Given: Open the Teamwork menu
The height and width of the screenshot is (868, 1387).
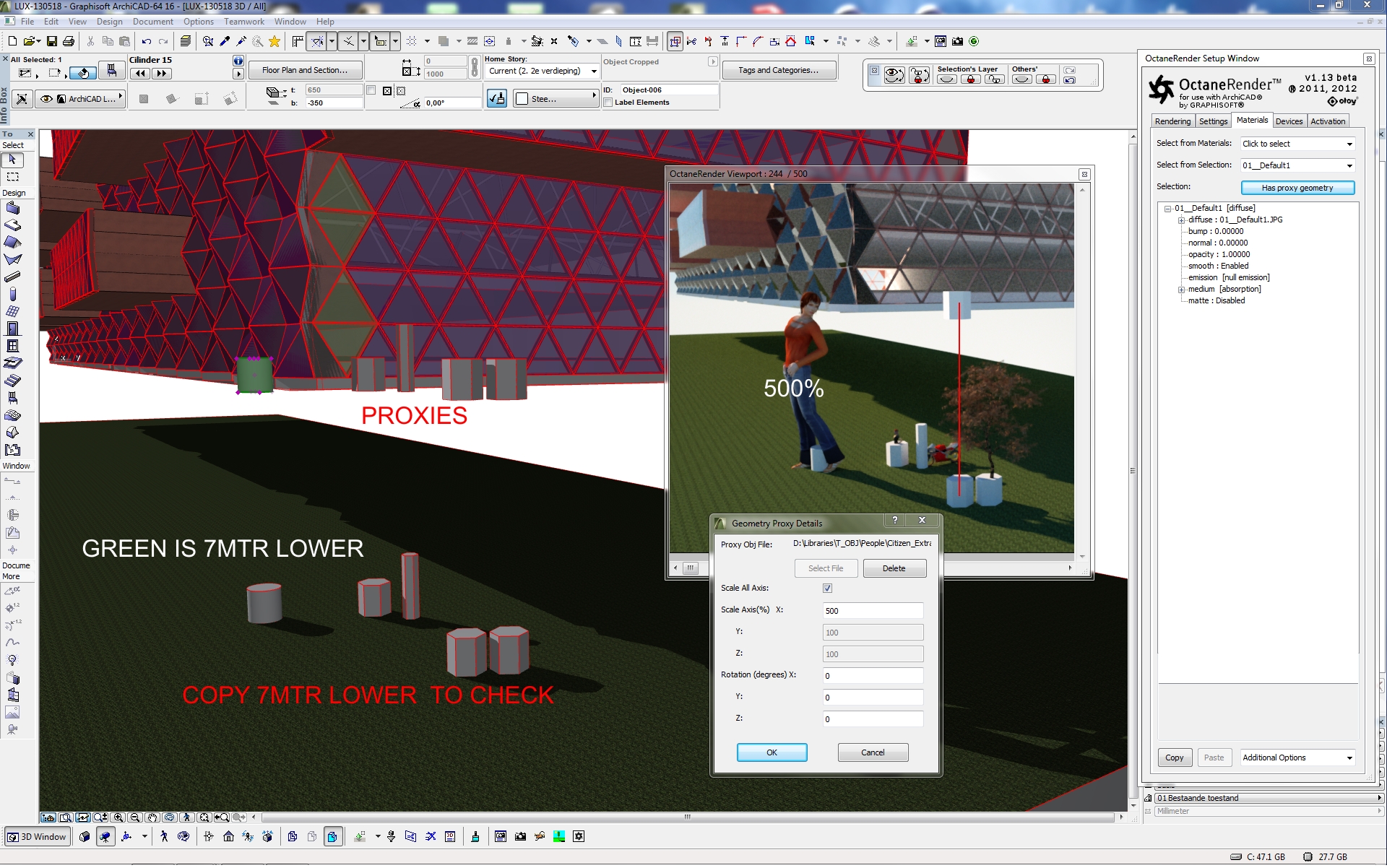Looking at the screenshot, I should click(x=243, y=22).
